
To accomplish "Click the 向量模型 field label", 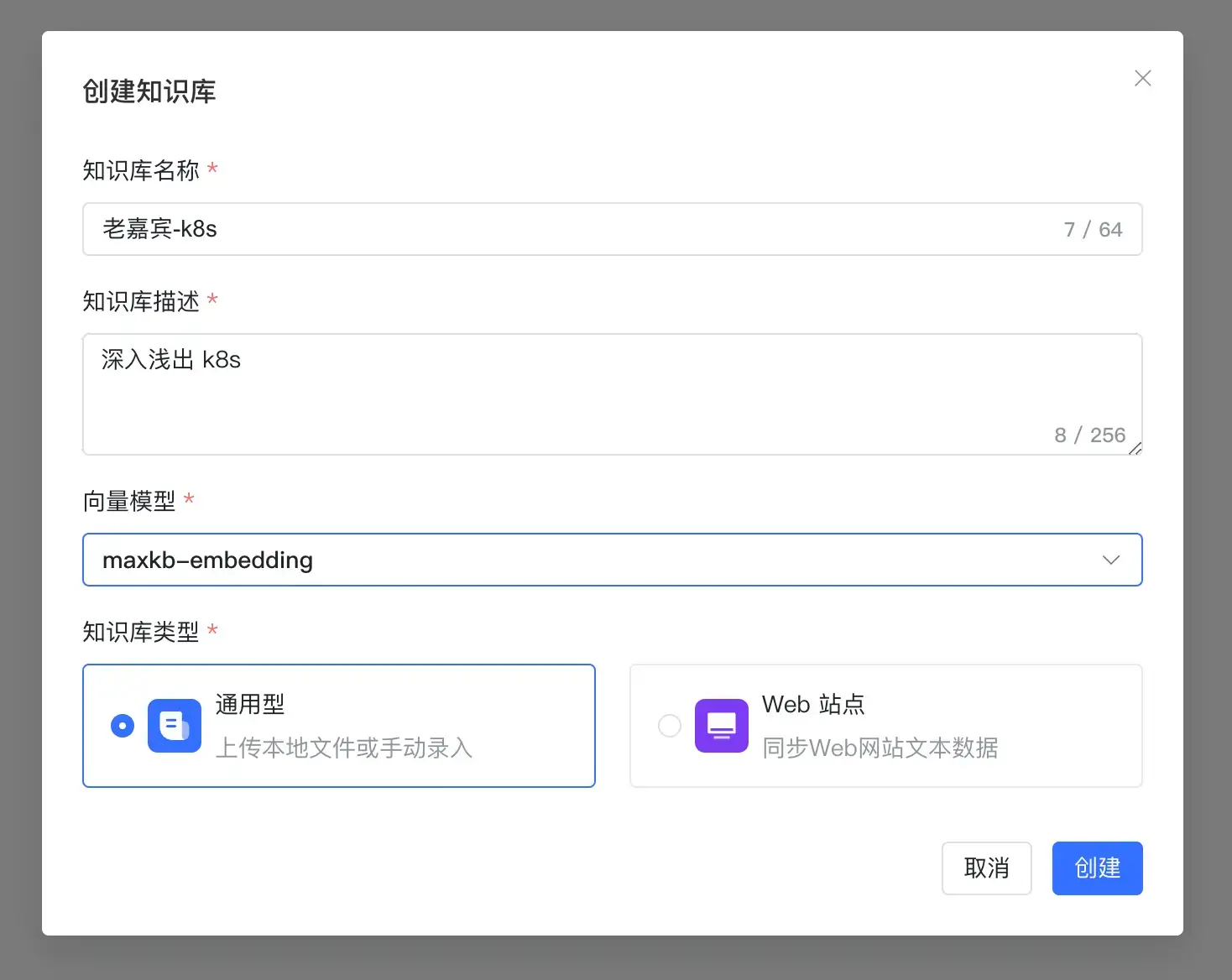I will (x=129, y=501).
